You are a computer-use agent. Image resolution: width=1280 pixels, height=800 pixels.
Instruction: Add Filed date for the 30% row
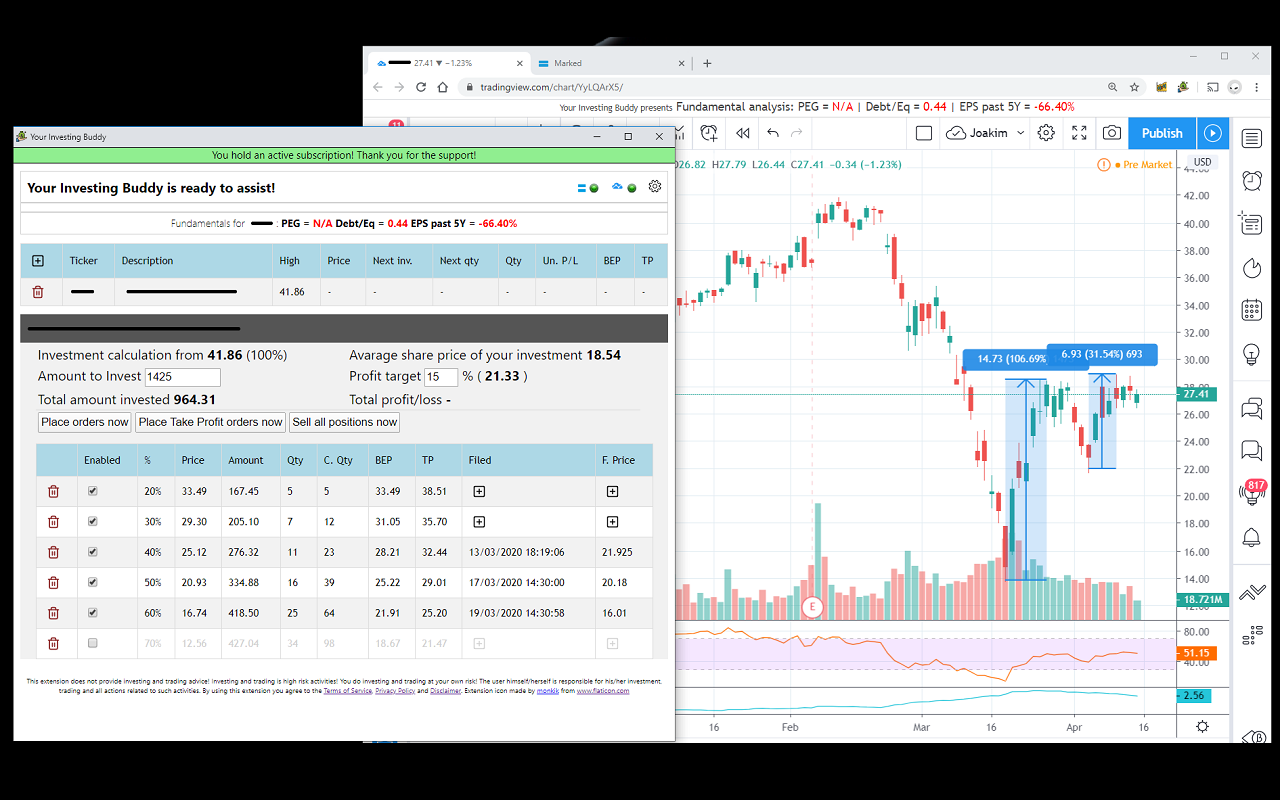[x=479, y=522]
